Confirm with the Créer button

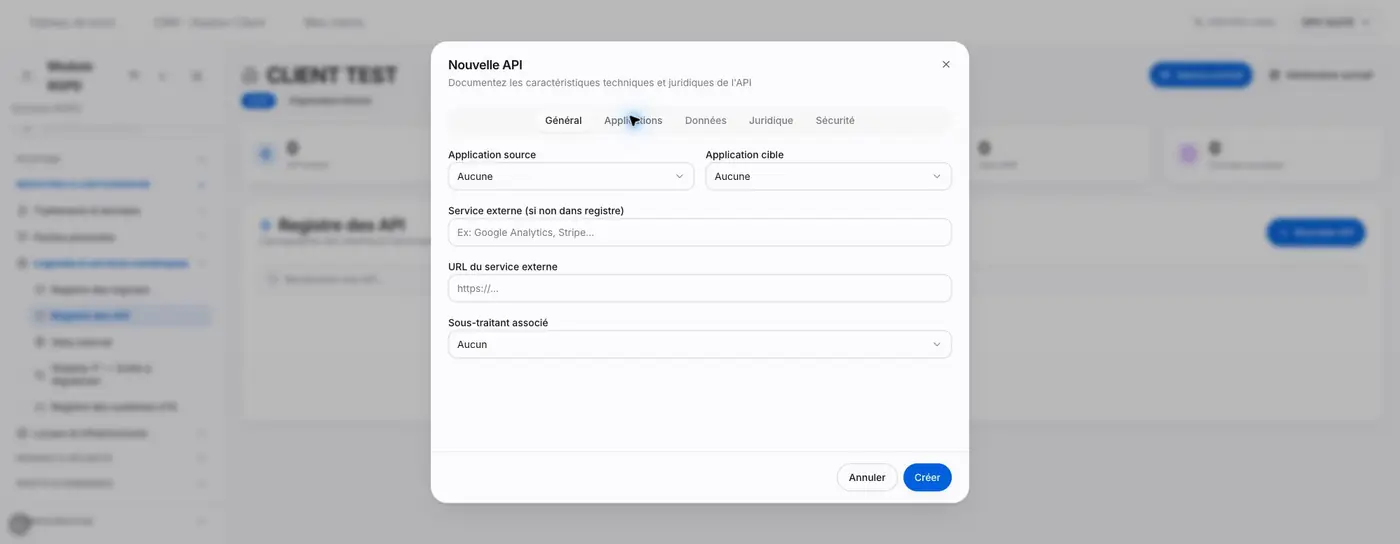(x=927, y=477)
